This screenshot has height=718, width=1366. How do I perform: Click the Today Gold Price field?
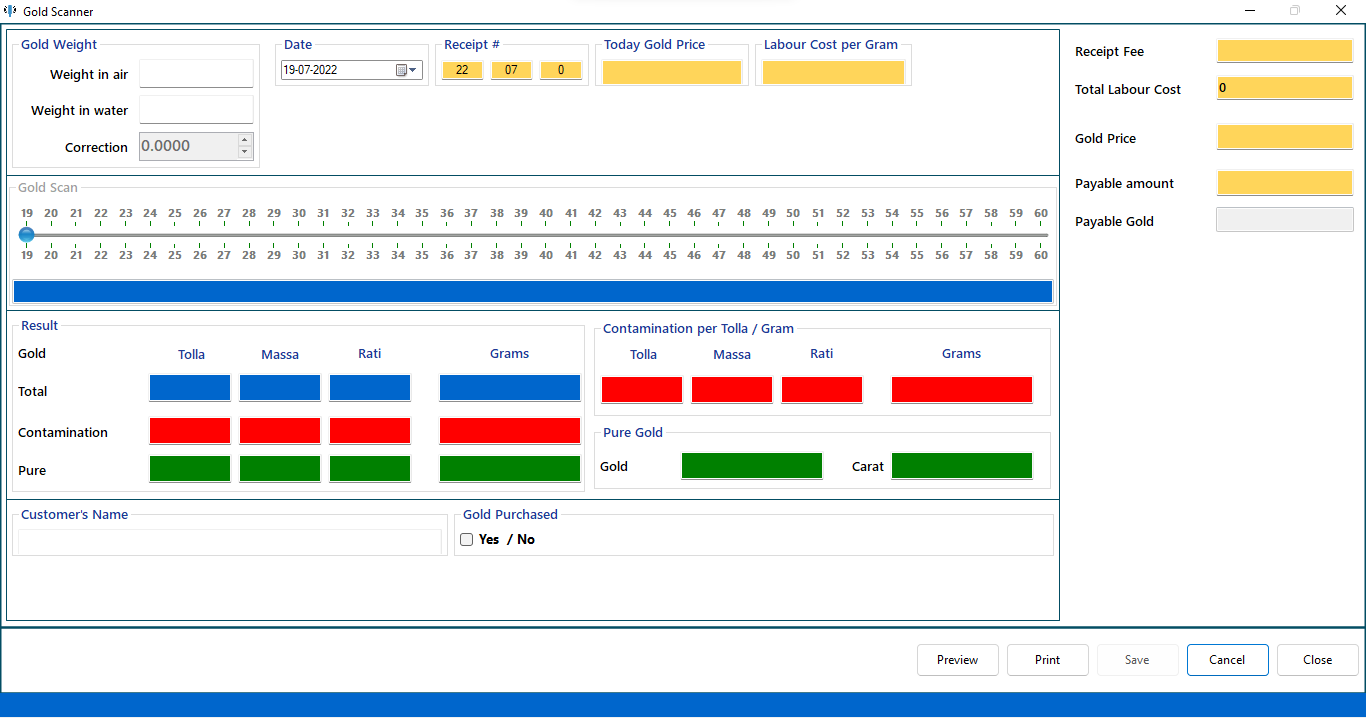click(x=672, y=73)
